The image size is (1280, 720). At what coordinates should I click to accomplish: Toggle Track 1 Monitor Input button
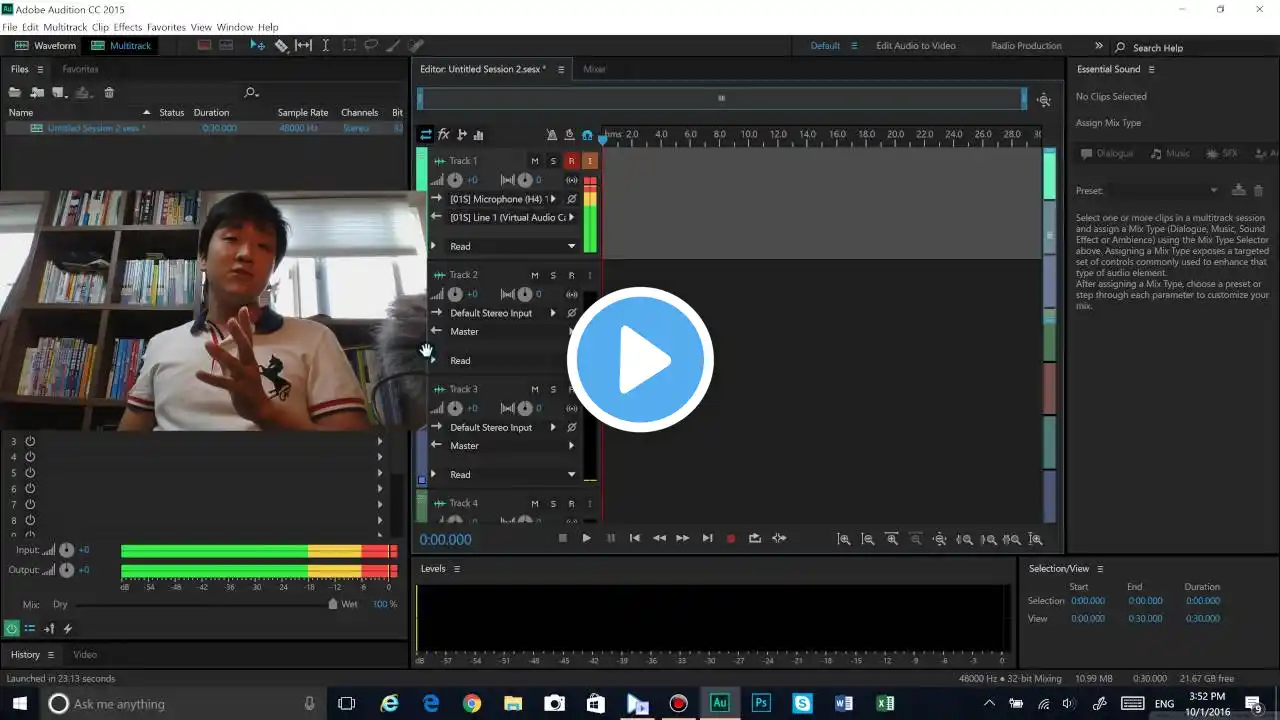(x=590, y=161)
